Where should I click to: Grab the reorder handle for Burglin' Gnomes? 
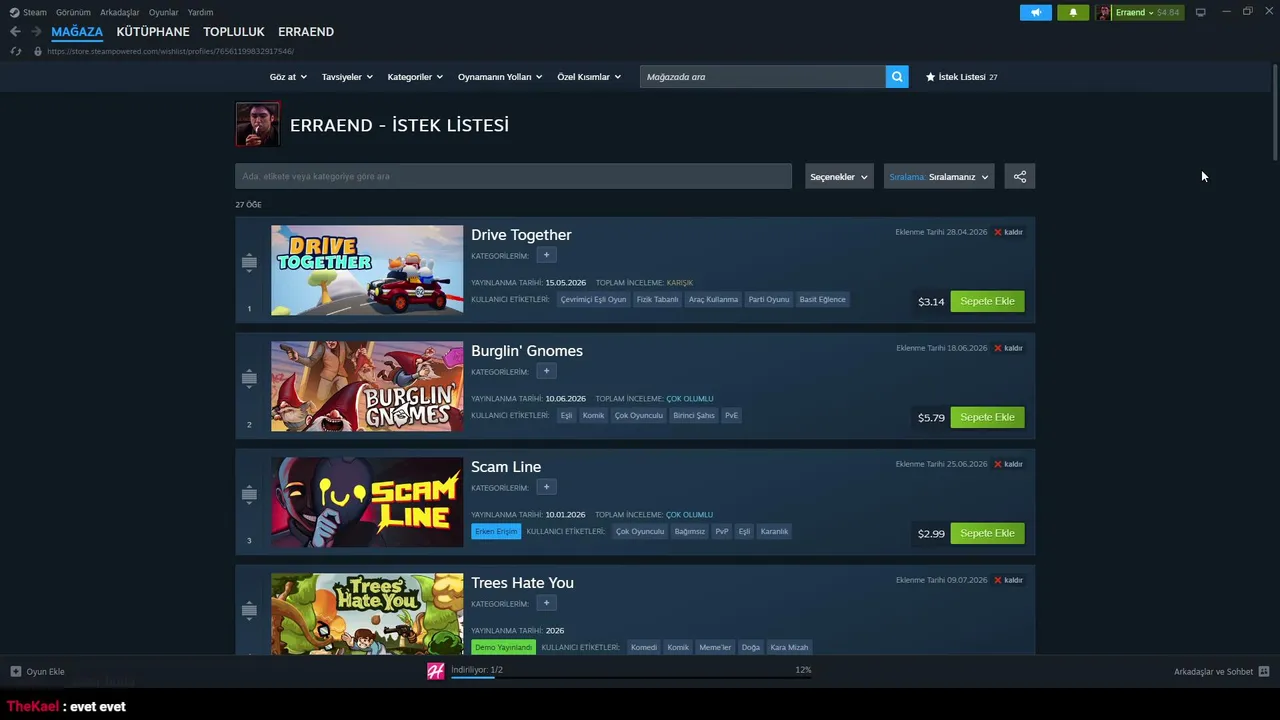pyautogui.click(x=249, y=378)
